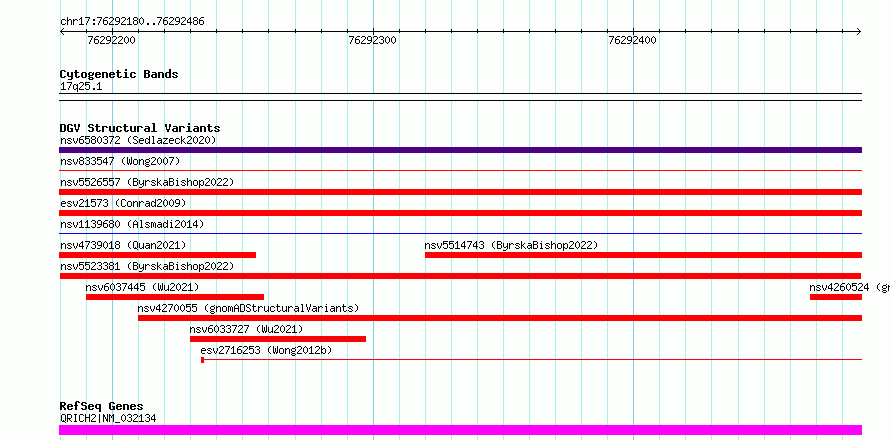The width and height of the screenshot is (890, 440).
Task: Open nsv1139680 (Alsmadi2014) variant label
Action: [x=132, y=224]
